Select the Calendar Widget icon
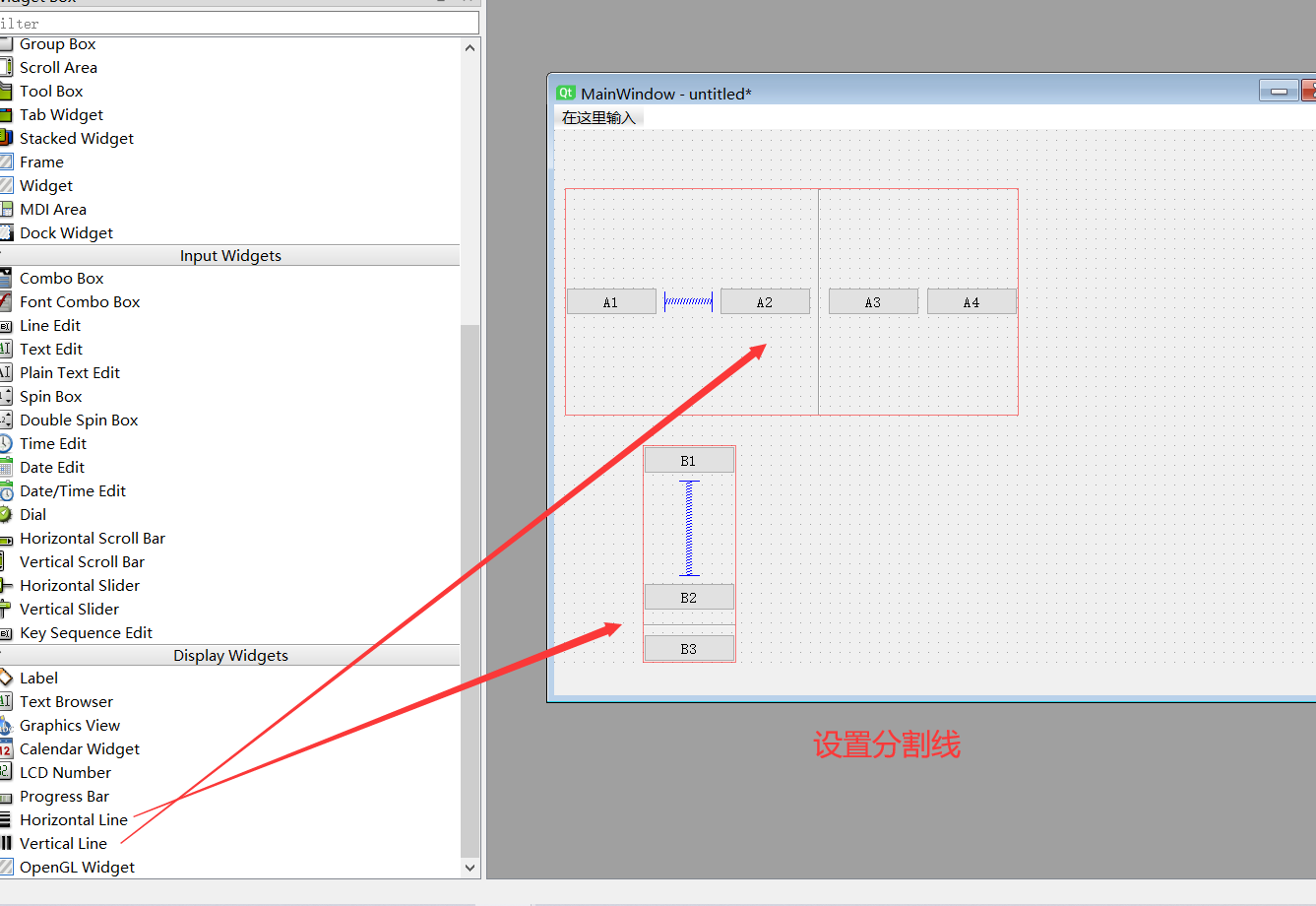This screenshot has width=1316, height=906. point(6,748)
